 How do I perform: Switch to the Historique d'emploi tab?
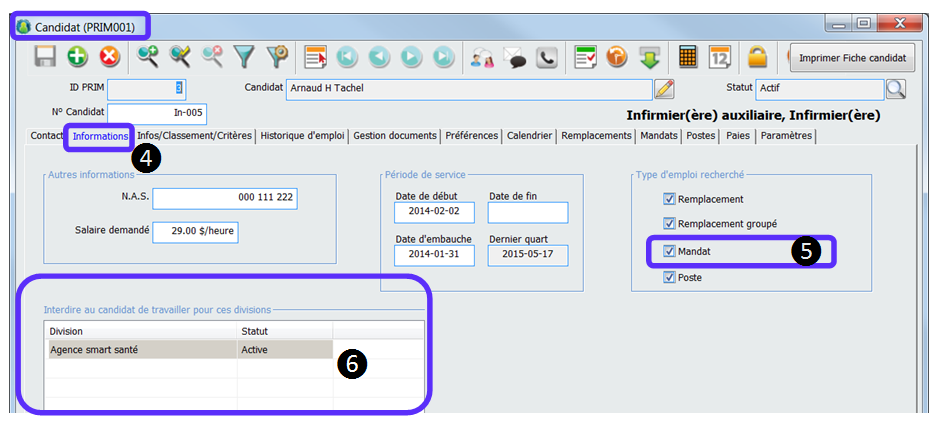[304, 136]
